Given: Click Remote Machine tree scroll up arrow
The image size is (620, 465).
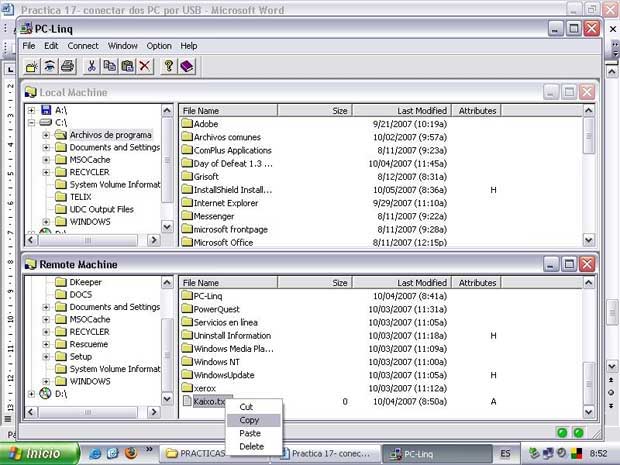Looking at the screenshot, I should [x=167, y=282].
